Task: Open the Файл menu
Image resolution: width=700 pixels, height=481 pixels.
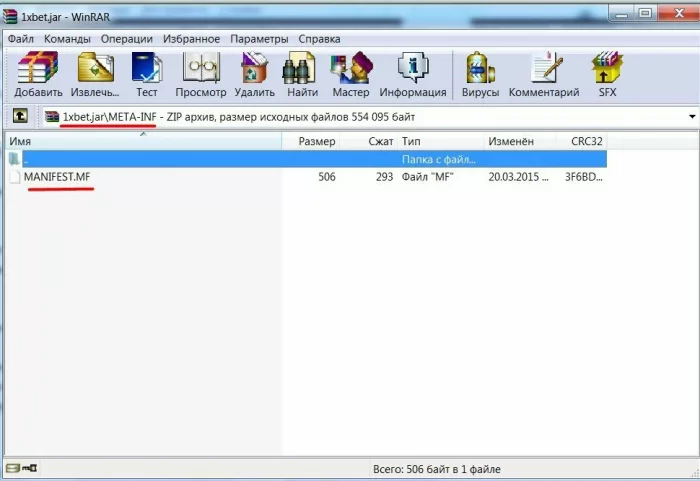Action: [x=21, y=39]
